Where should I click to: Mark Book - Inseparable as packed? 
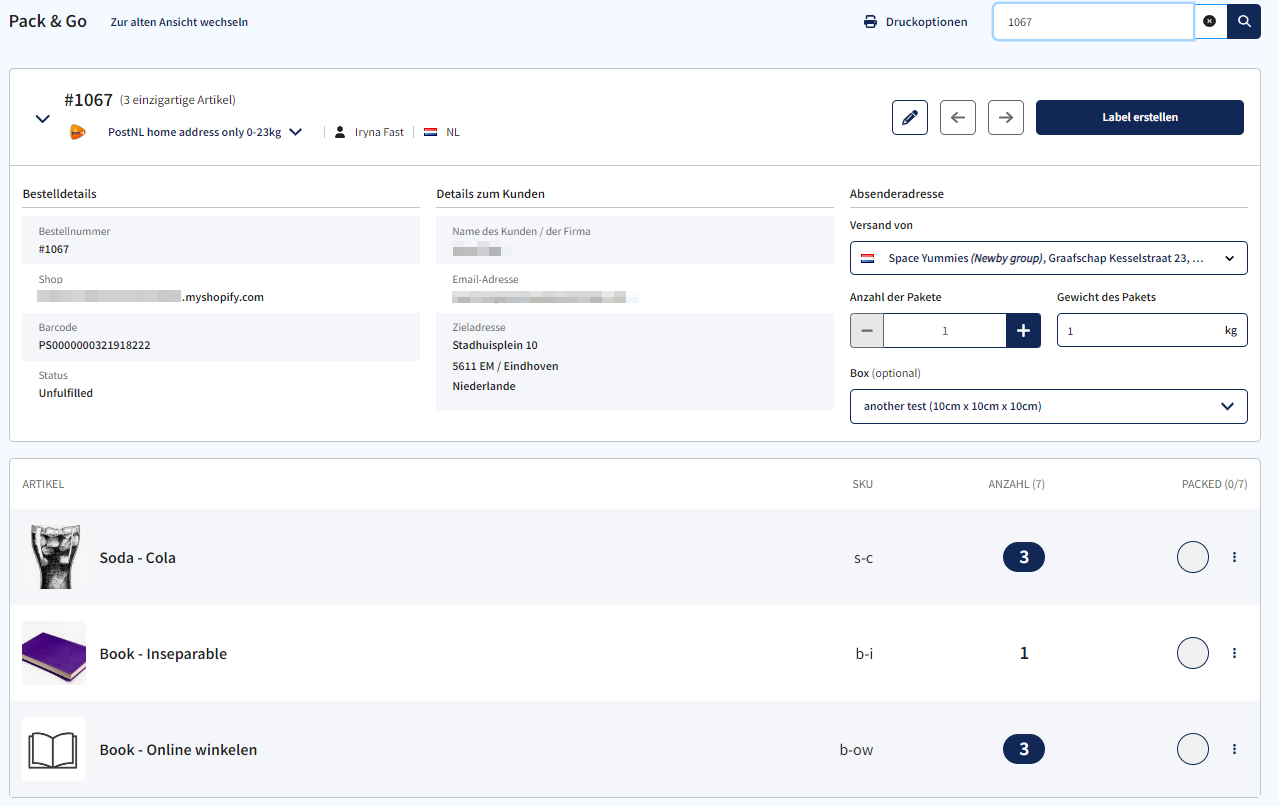(x=1192, y=653)
